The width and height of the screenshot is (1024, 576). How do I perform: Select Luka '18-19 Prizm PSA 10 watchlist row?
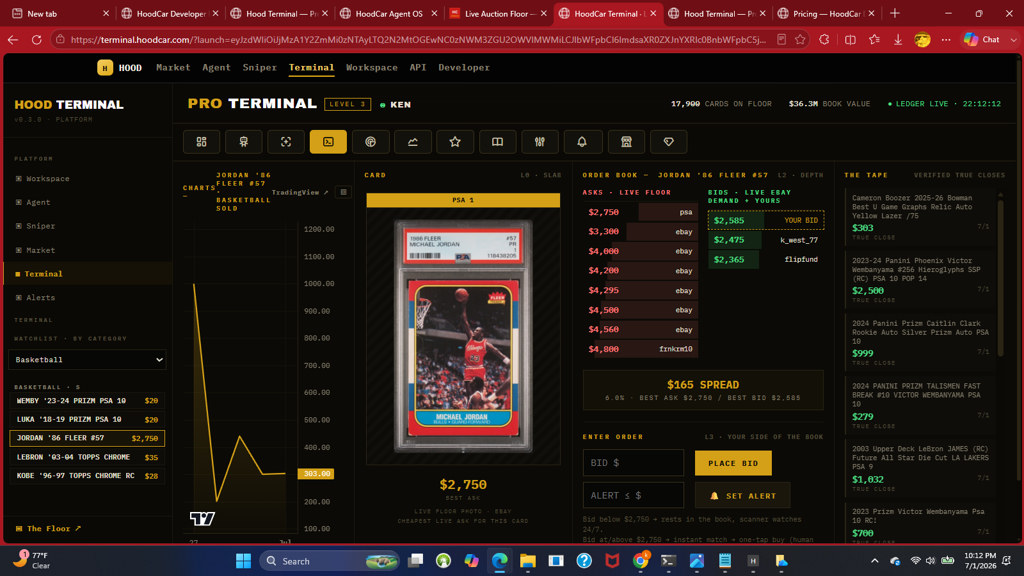click(87, 419)
